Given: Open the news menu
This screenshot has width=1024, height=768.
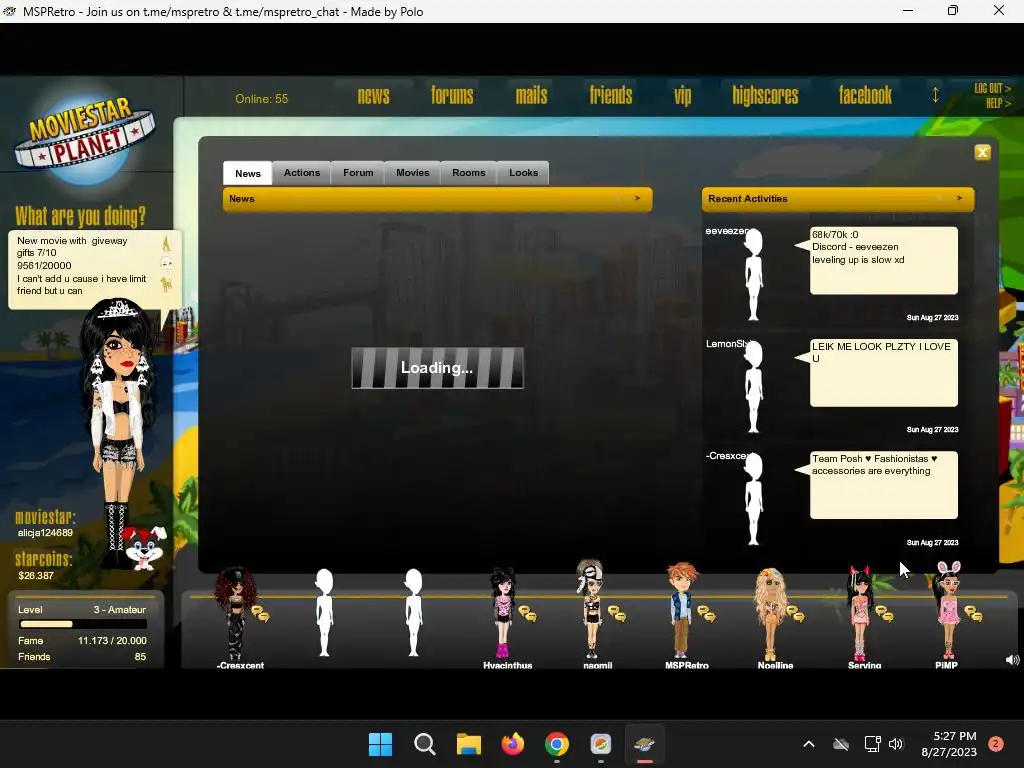Looking at the screenshot, I should pos(373,96).
